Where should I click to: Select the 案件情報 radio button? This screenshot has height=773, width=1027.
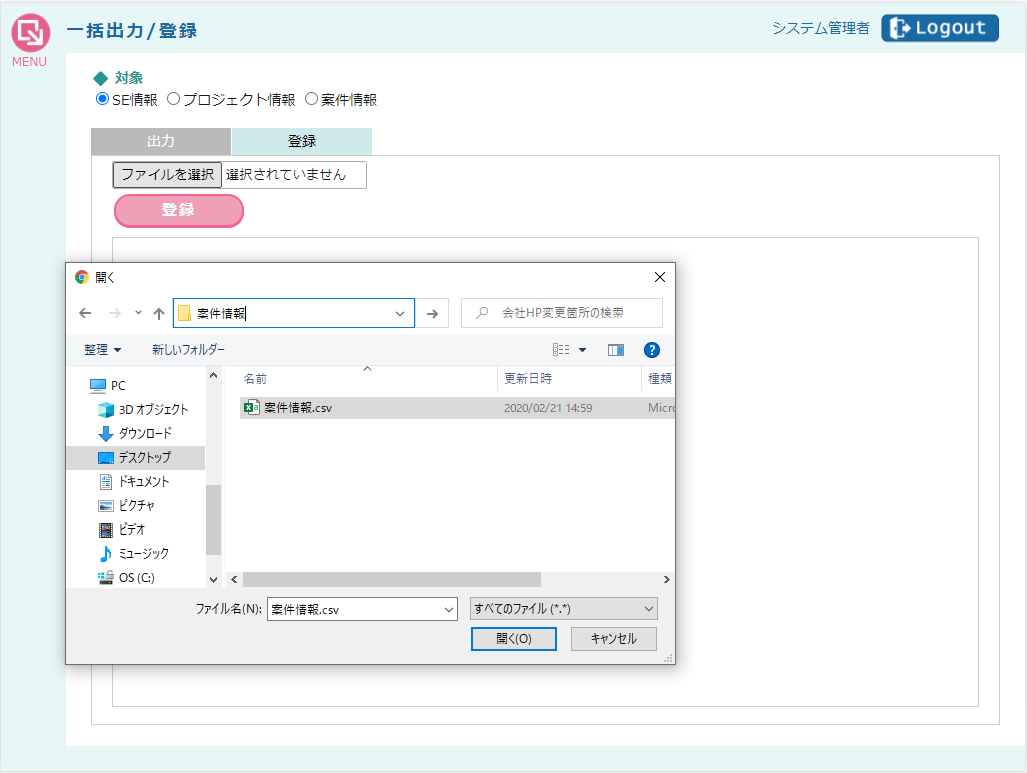click(312, 99)
